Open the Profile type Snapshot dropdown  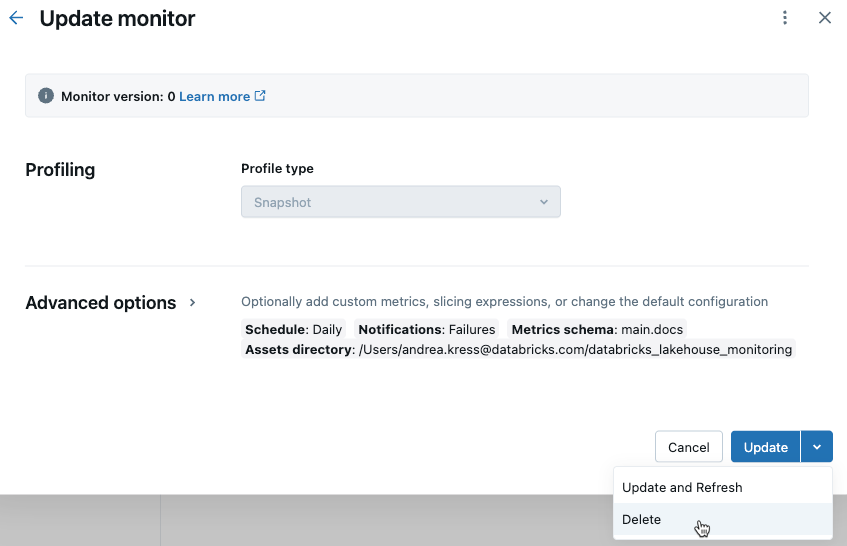click(x=400, y=202)
